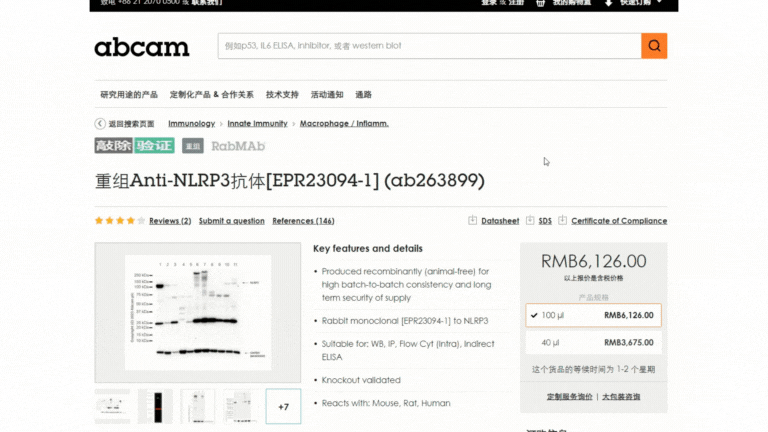Select the third blot thumbnail image
768x432 pixels.
point(198,406)
